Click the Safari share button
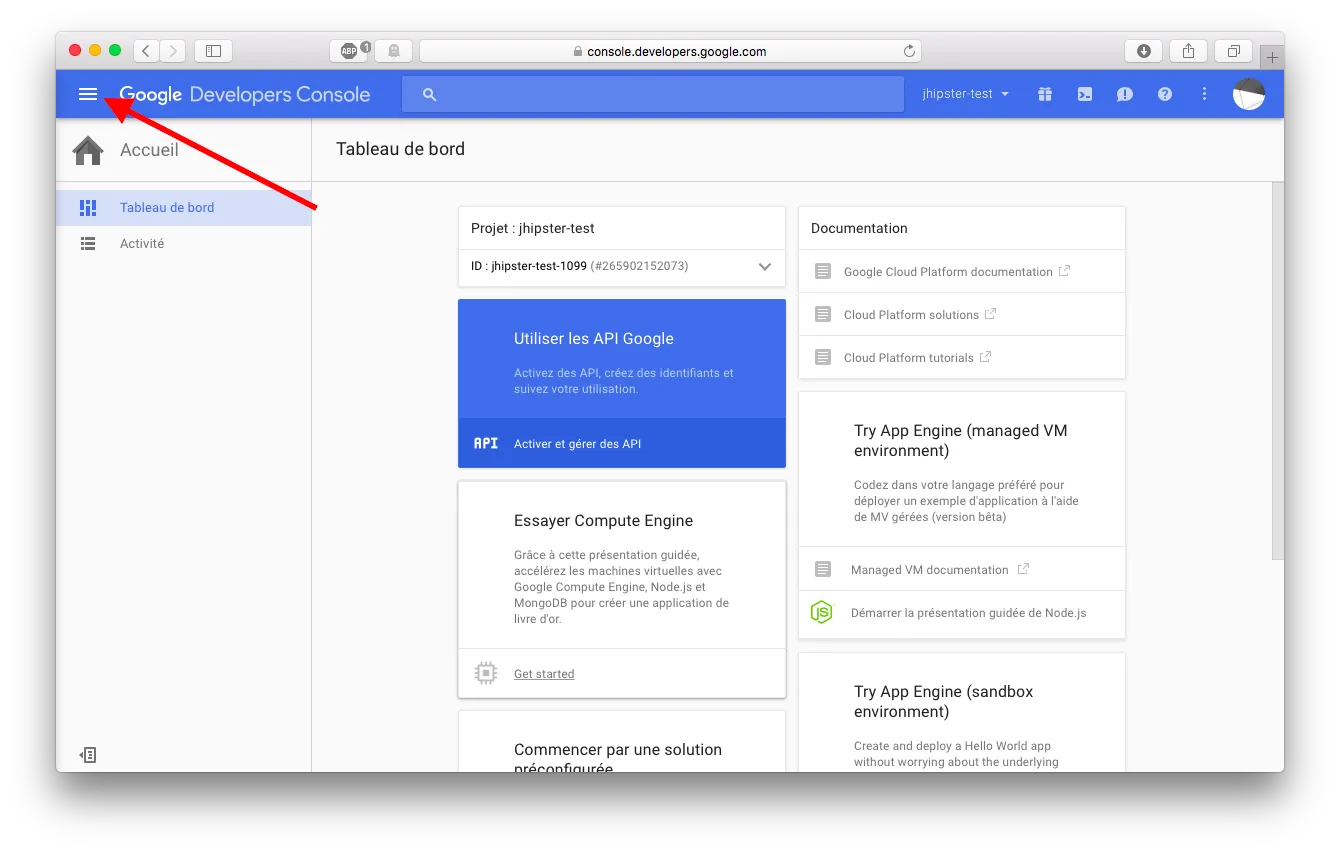1340x852 pixels. coord(1189,51)
